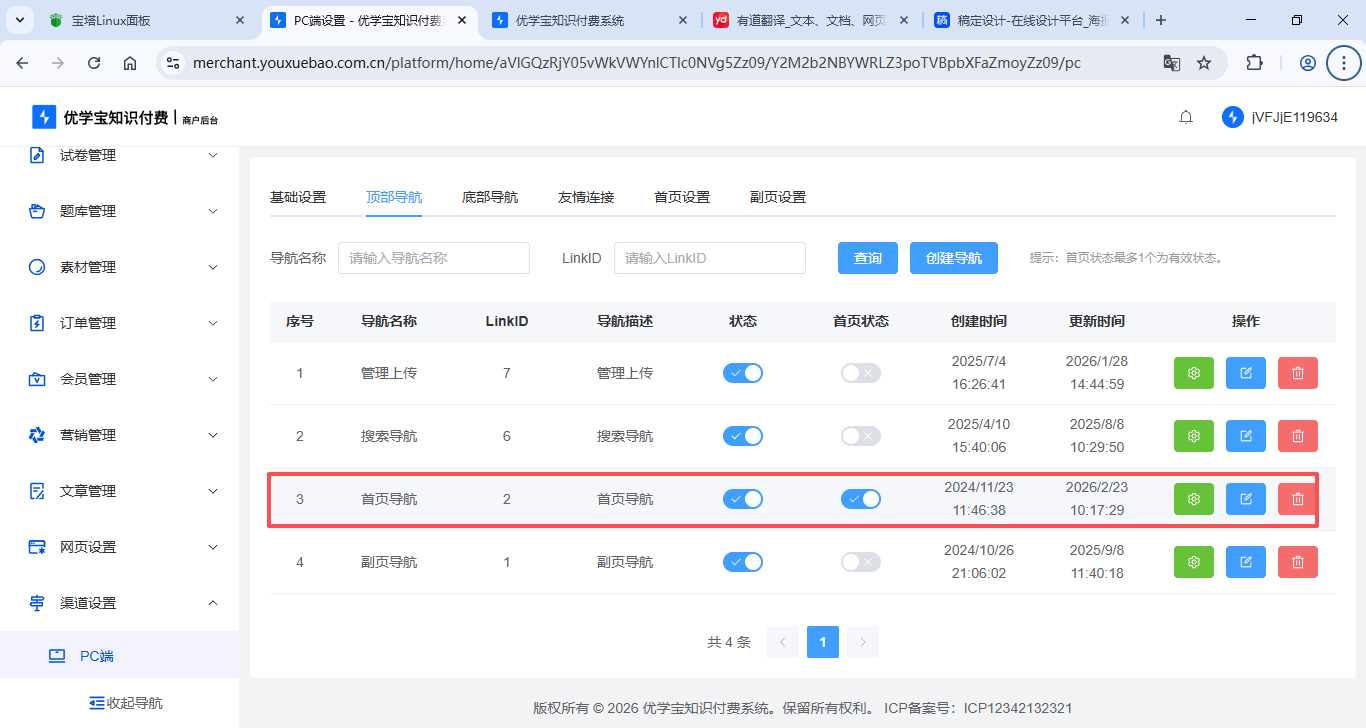Click the red delete icon for 副页导航 row
This screenshot has height=728, width=1366.
(x=1297, y=562)
